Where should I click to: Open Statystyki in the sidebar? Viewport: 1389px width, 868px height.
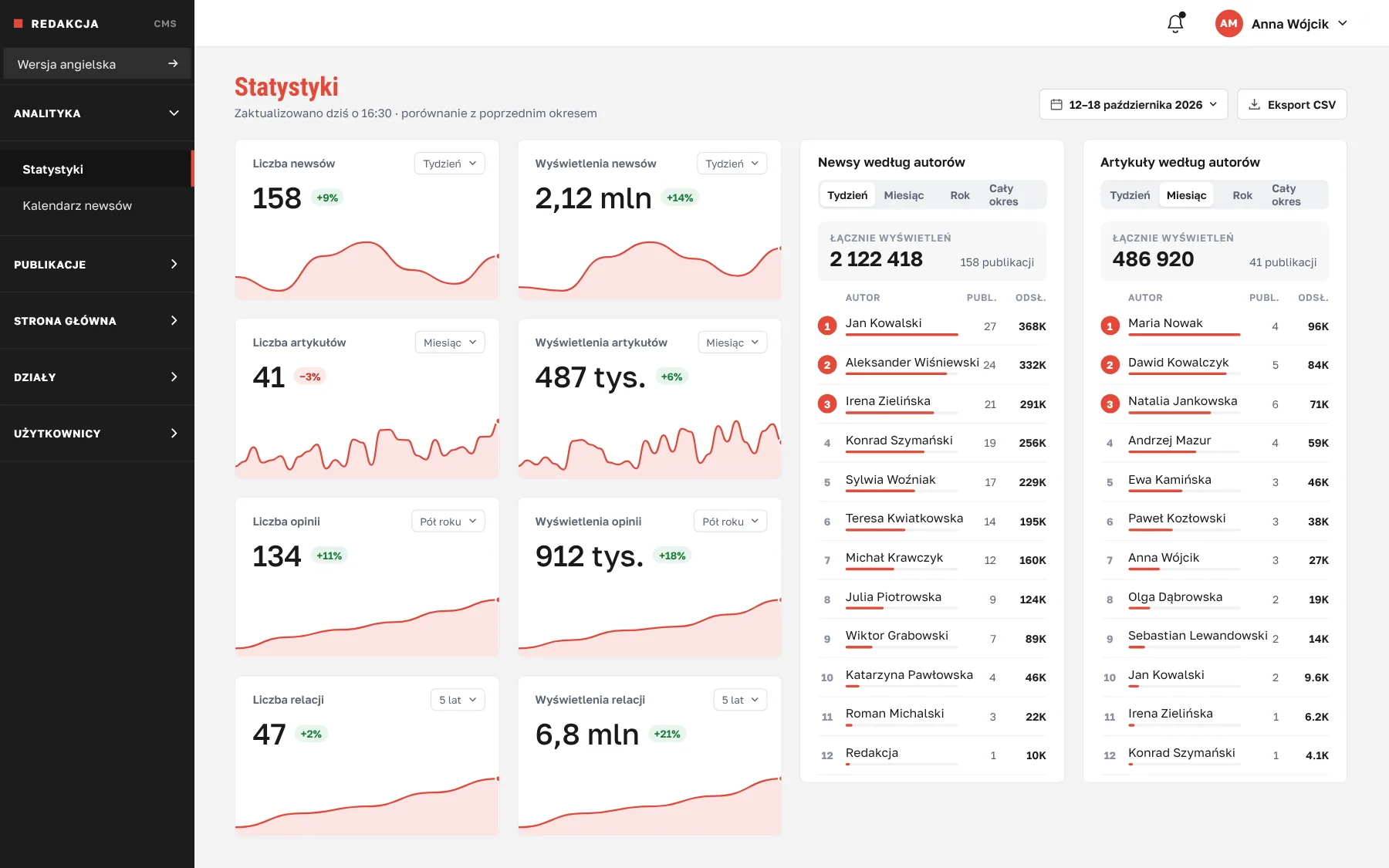(96, 169)
